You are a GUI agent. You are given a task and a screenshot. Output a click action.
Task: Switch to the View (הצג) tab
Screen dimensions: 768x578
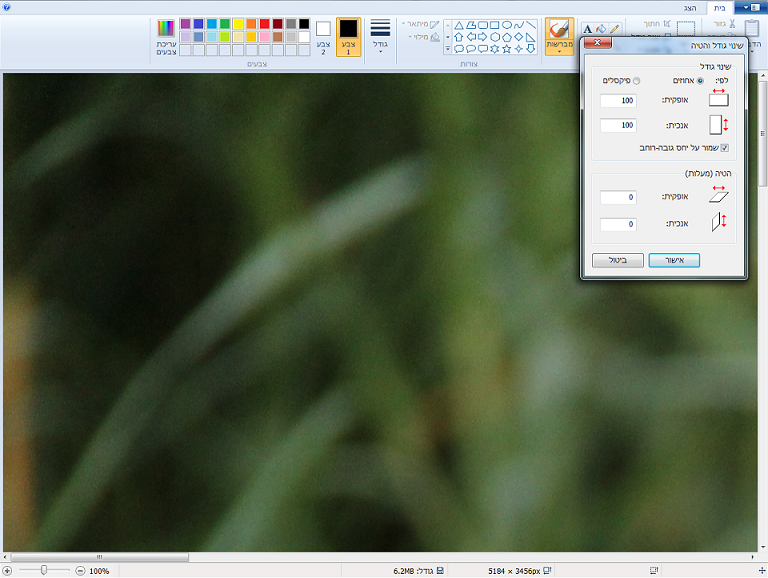[690, 8]
